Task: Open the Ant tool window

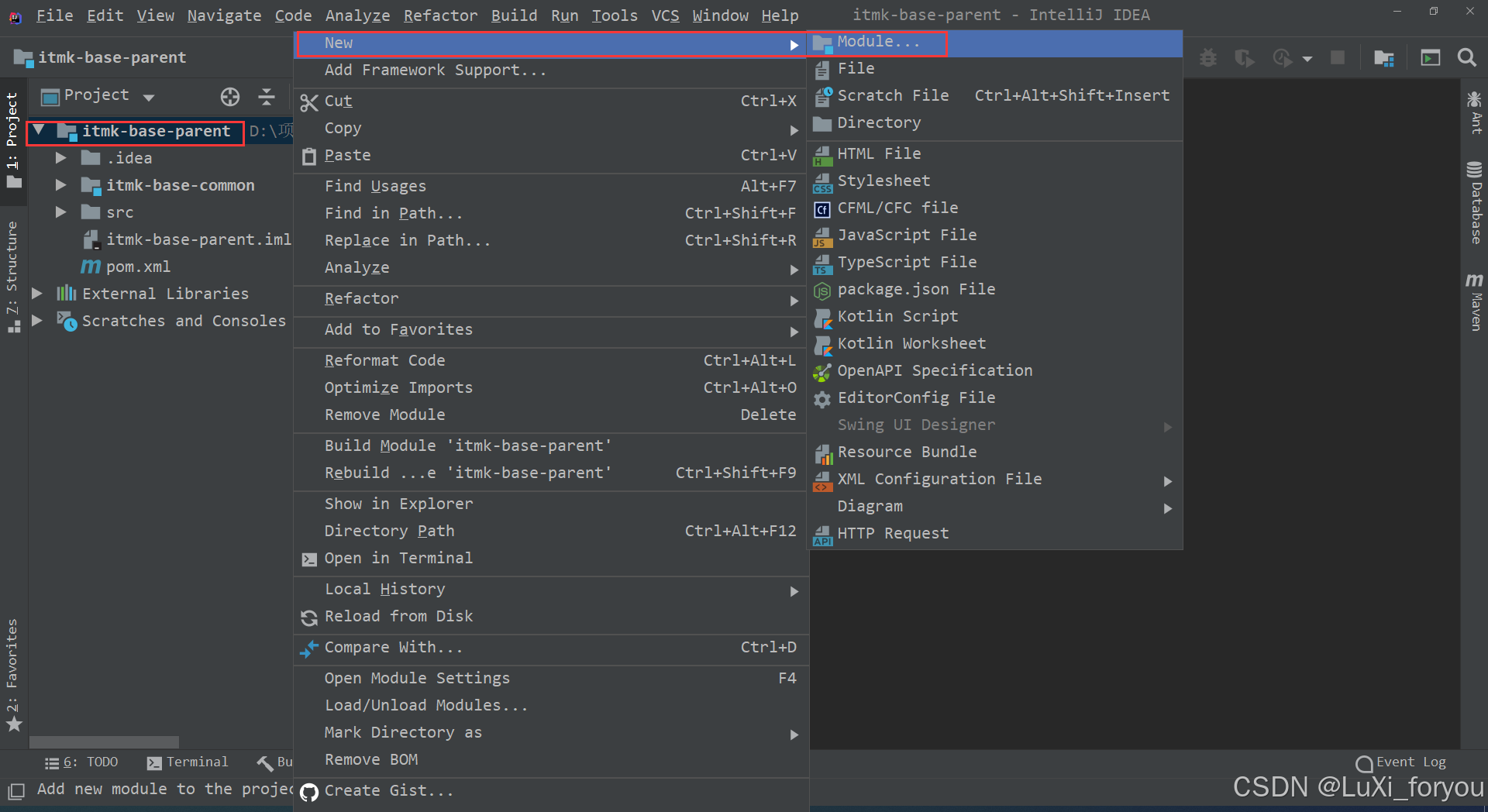Action: tap(1475, 112)
